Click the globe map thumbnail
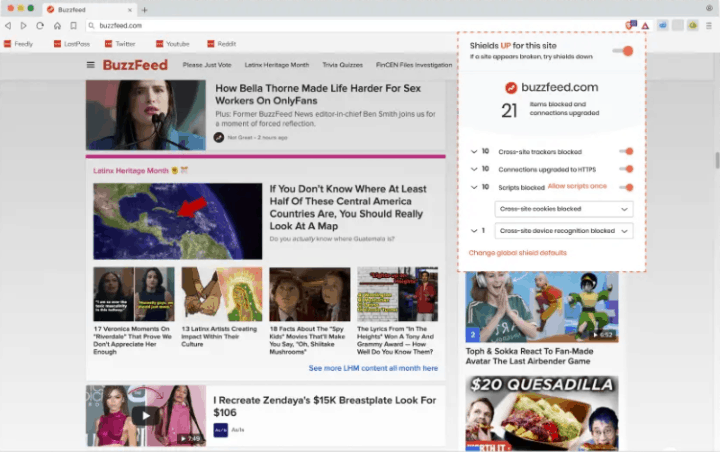Image resolution: width=720 pixels, height=452 pixels. (x=178, y=221)
